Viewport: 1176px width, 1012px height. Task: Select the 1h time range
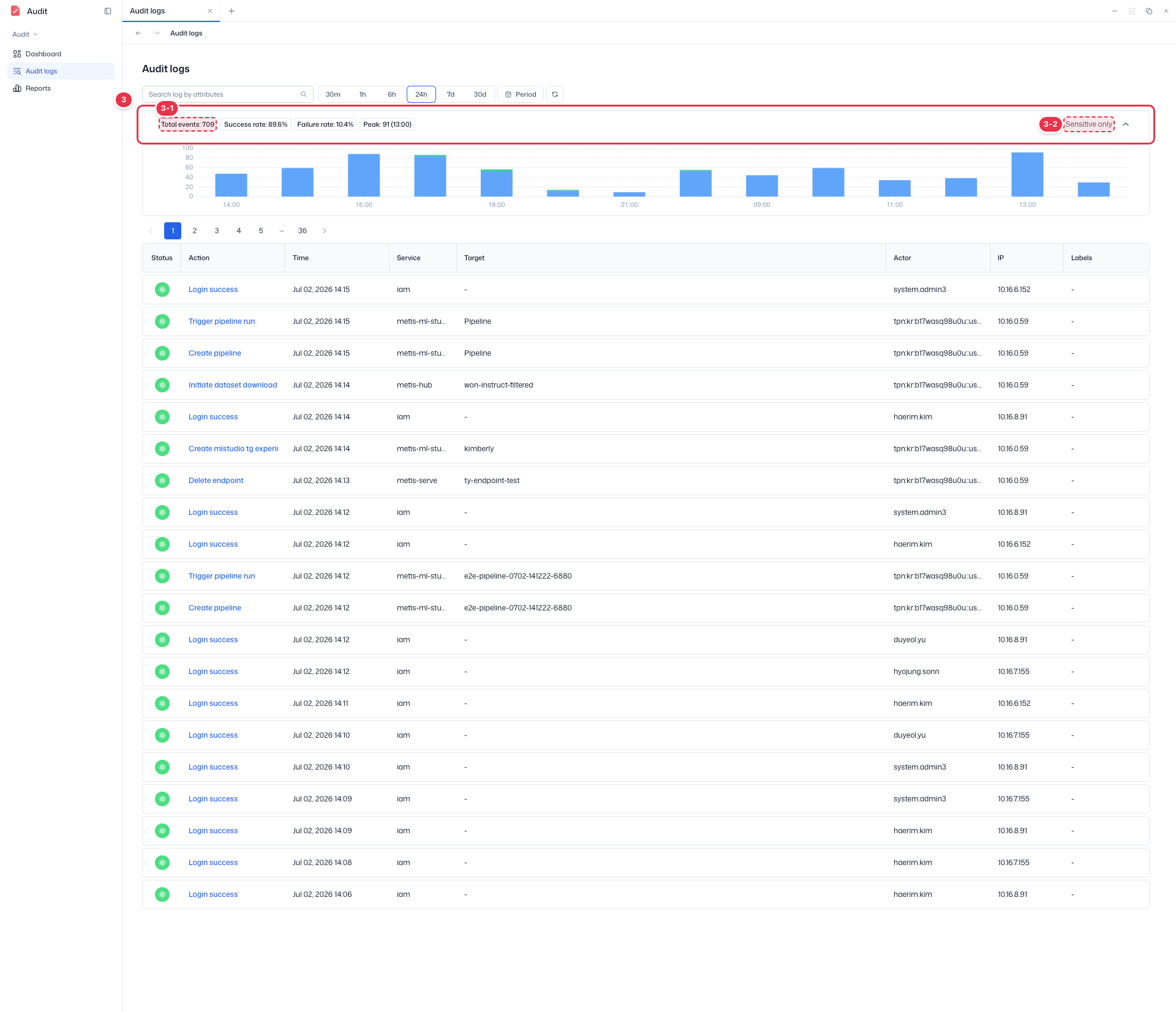(363, 94)
